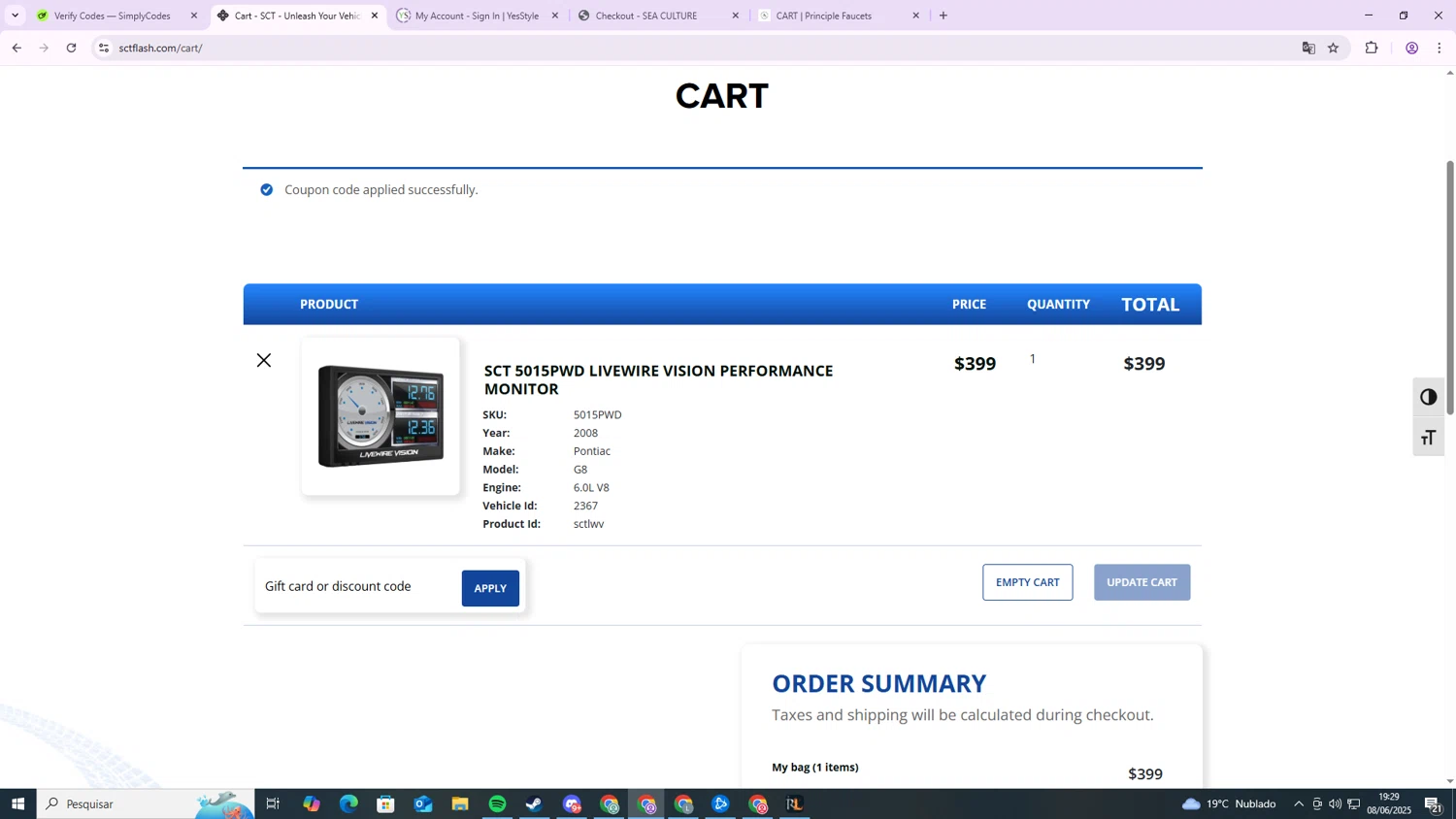The height and width of the screenshot is (819, 1456).
Task: Open the Chrome three-dot menu
Action: click(x=1439, y=48)
